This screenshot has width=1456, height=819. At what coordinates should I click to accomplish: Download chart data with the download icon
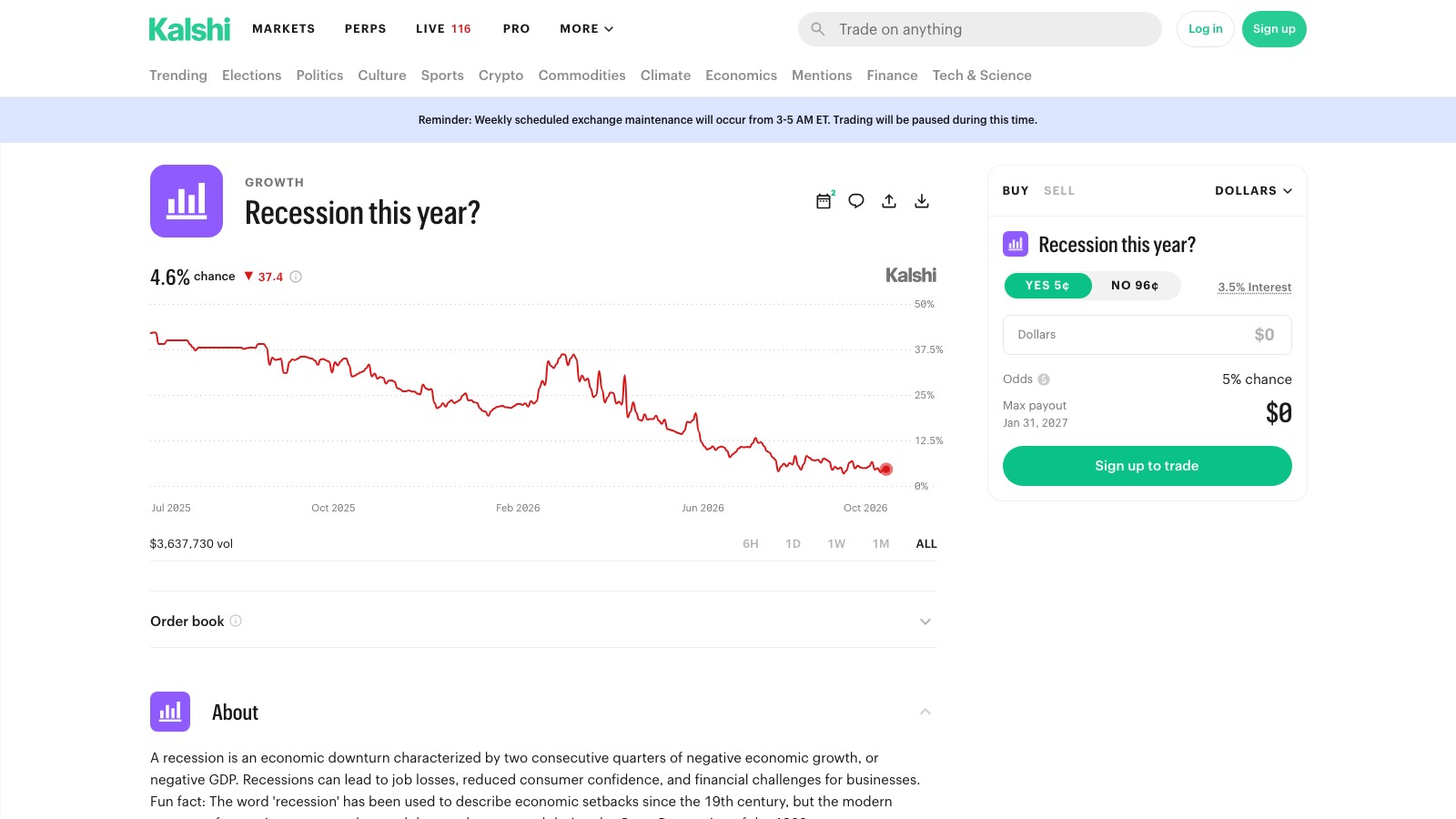922,201
